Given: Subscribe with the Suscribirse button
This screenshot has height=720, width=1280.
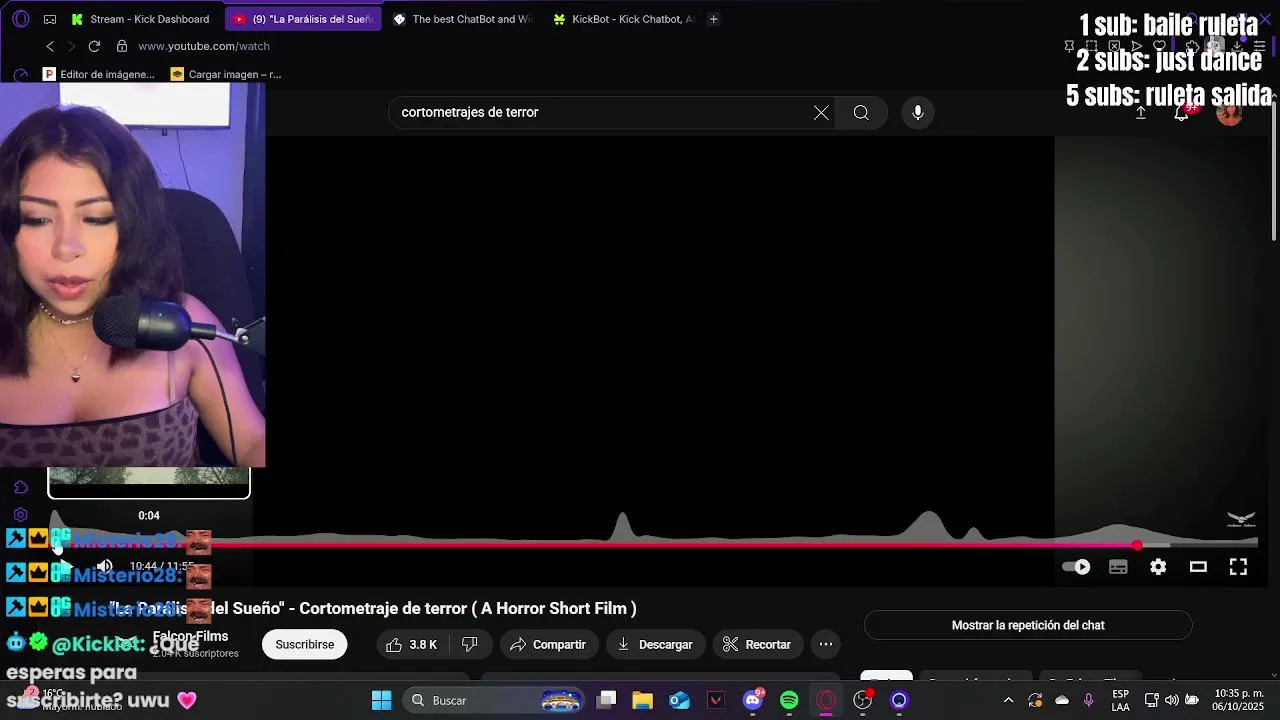Looking at the screenshot, I should click(x=305, y=645).
